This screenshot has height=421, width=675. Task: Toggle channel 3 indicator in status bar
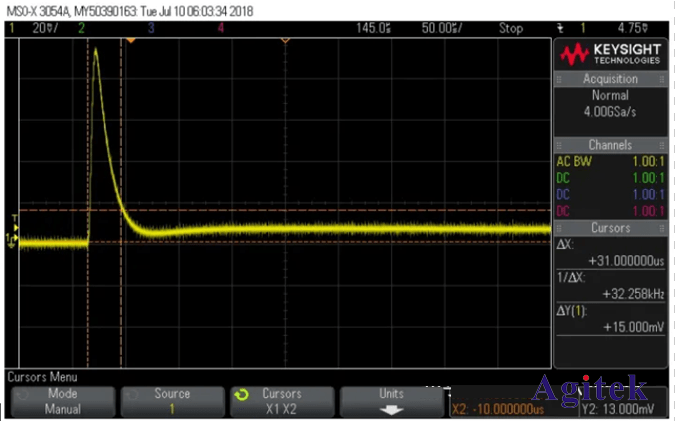click(150, 28)
